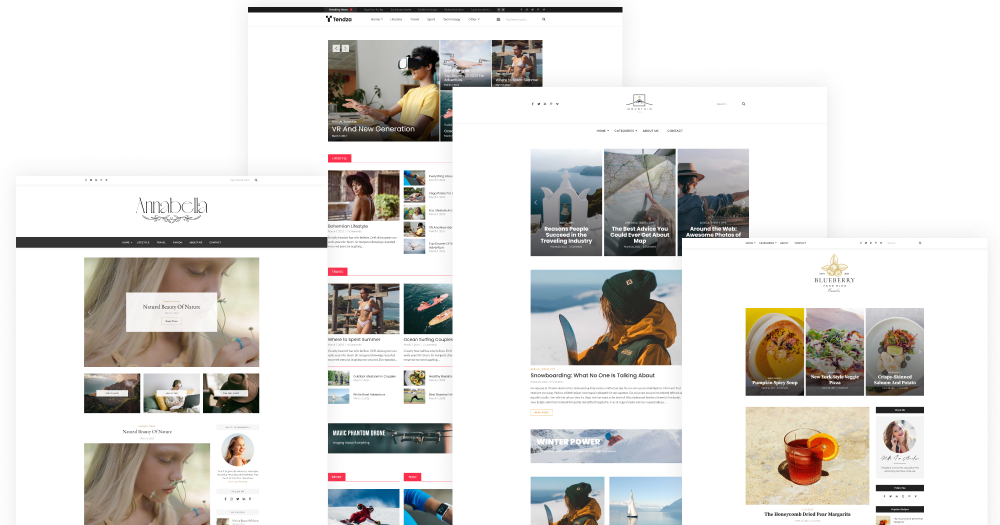This screenshot has height=525, width=1000.
Task: Click Read More button on Annabella hero
Action: point(171,321)
